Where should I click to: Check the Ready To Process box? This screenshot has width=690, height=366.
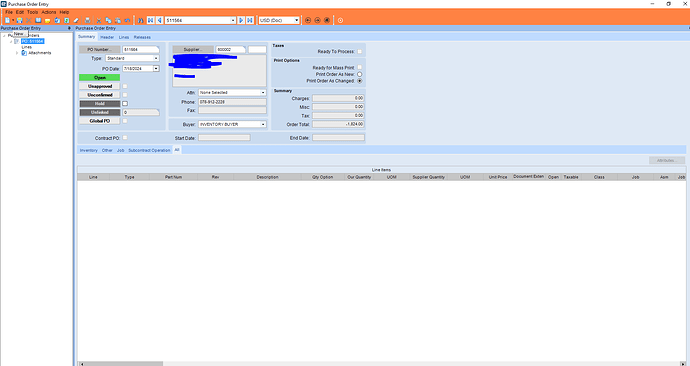click(x=360, y=51)
